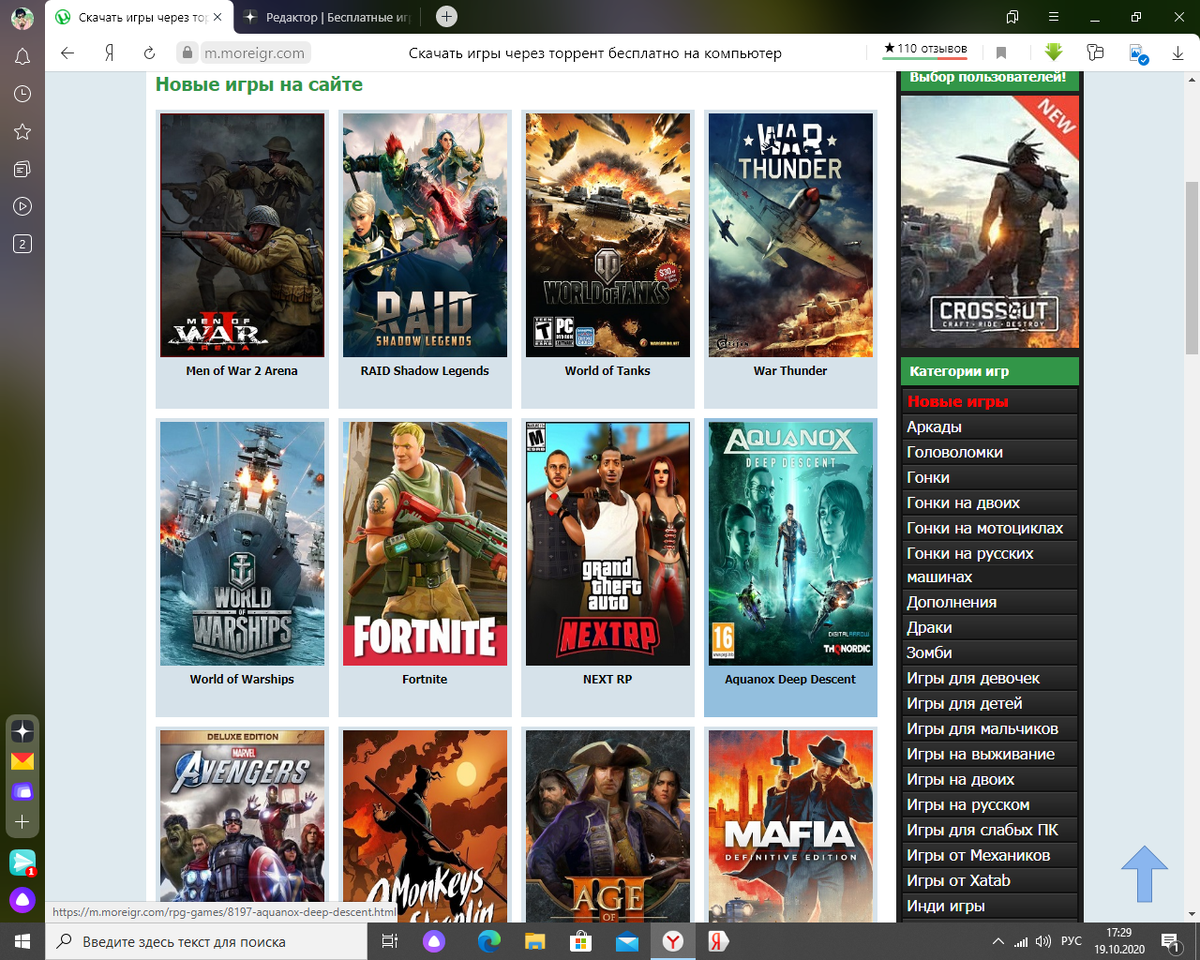Open mail app in sidebar
This screenshot has height=960, width=1200.
point(22,761)
